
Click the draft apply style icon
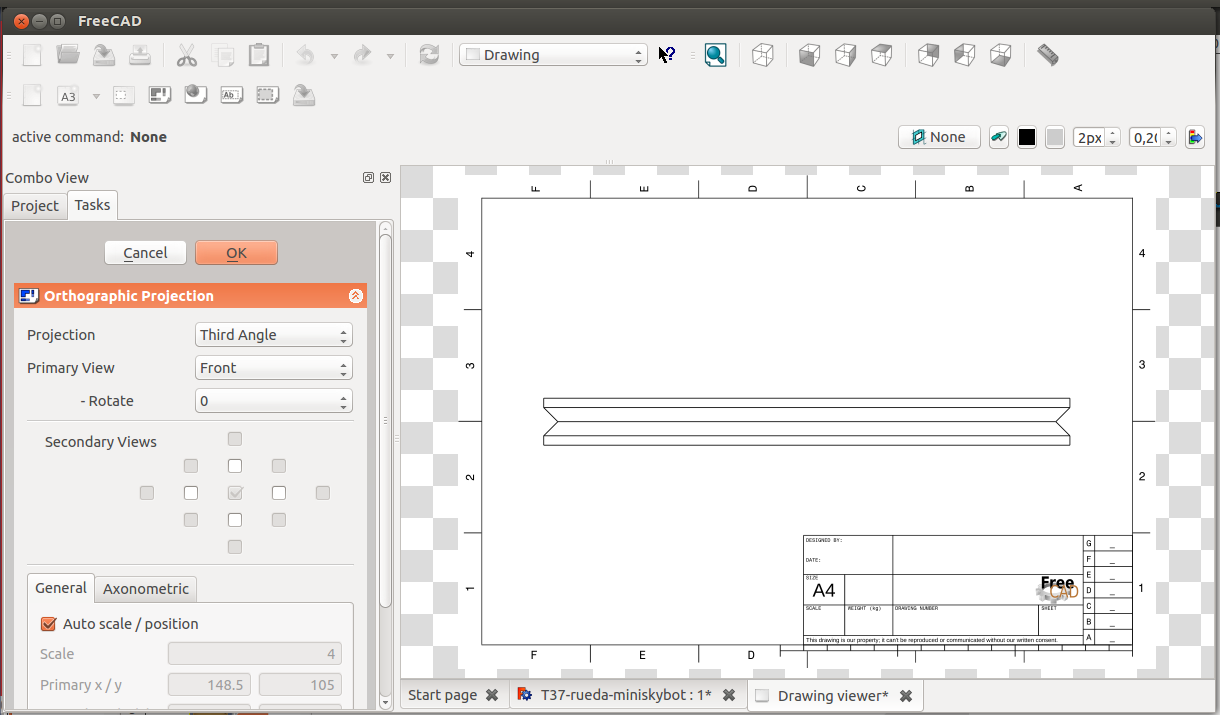point(1195,137)
